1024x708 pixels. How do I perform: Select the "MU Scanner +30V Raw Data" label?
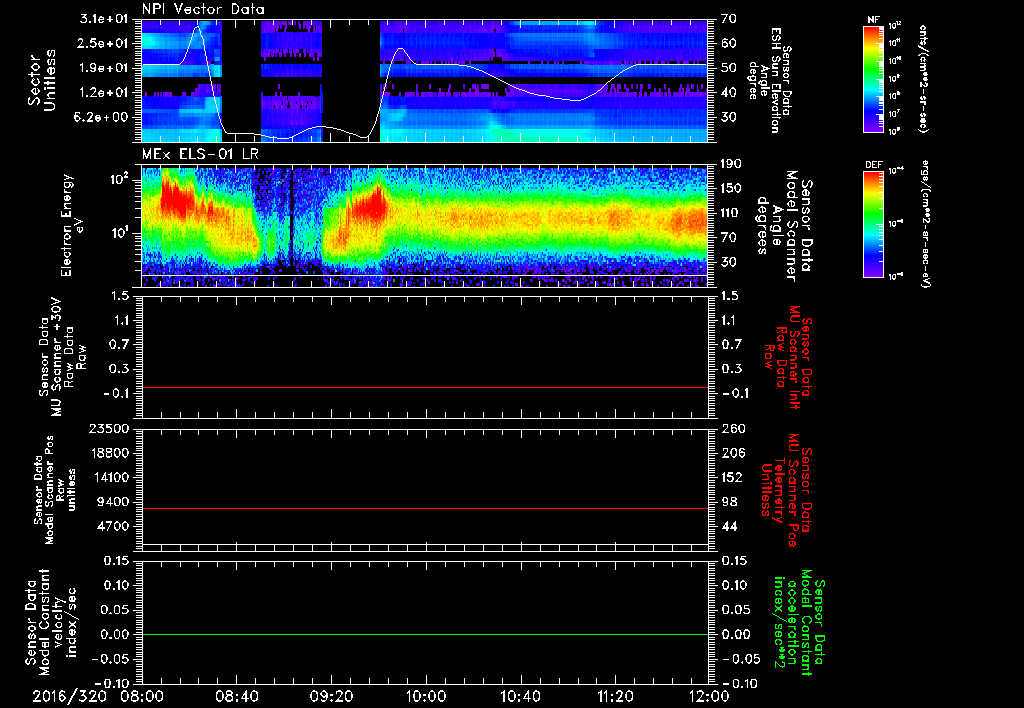tap(63, 358)
